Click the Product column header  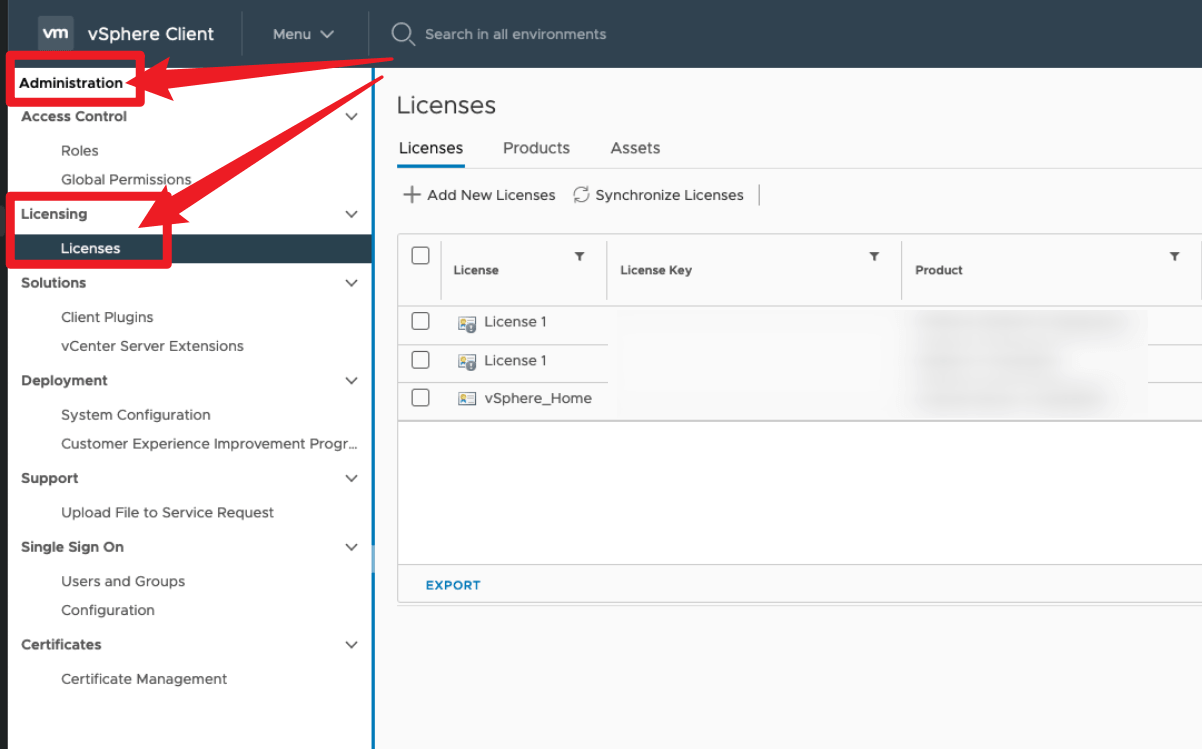pos(939,270)
